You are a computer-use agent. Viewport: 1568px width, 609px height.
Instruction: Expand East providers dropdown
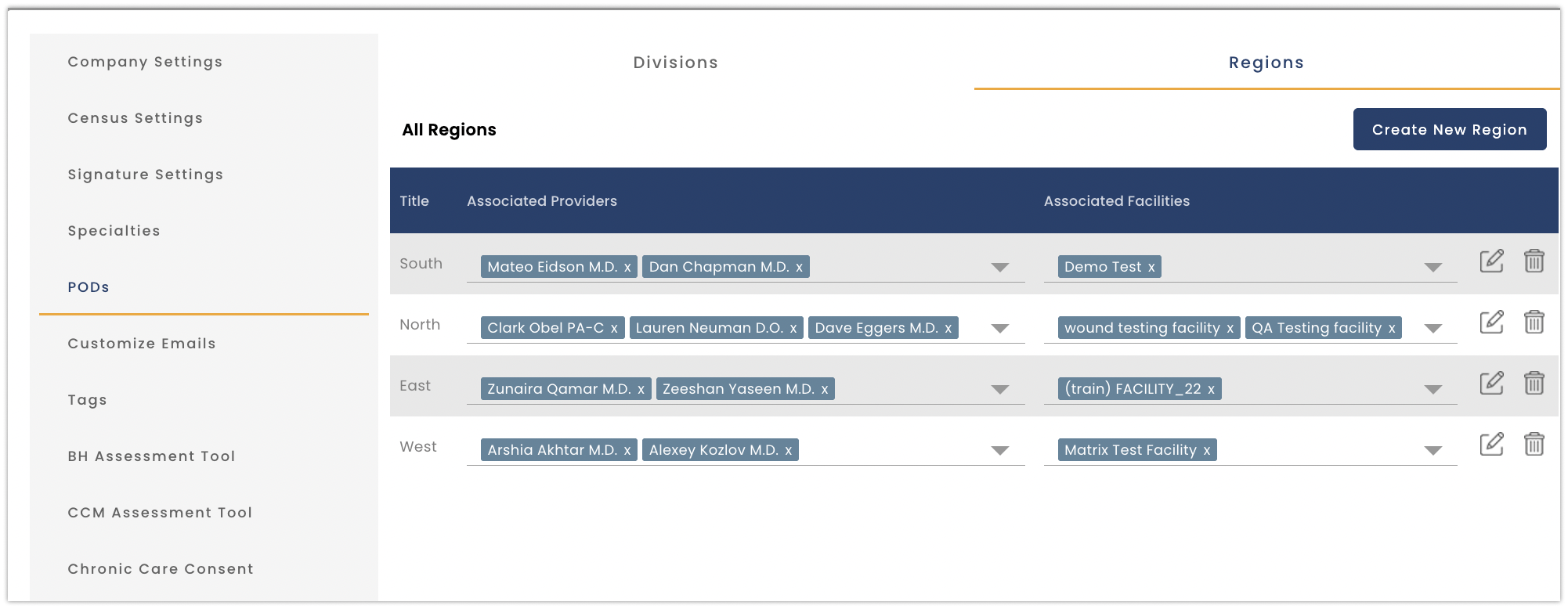[999, 390]
